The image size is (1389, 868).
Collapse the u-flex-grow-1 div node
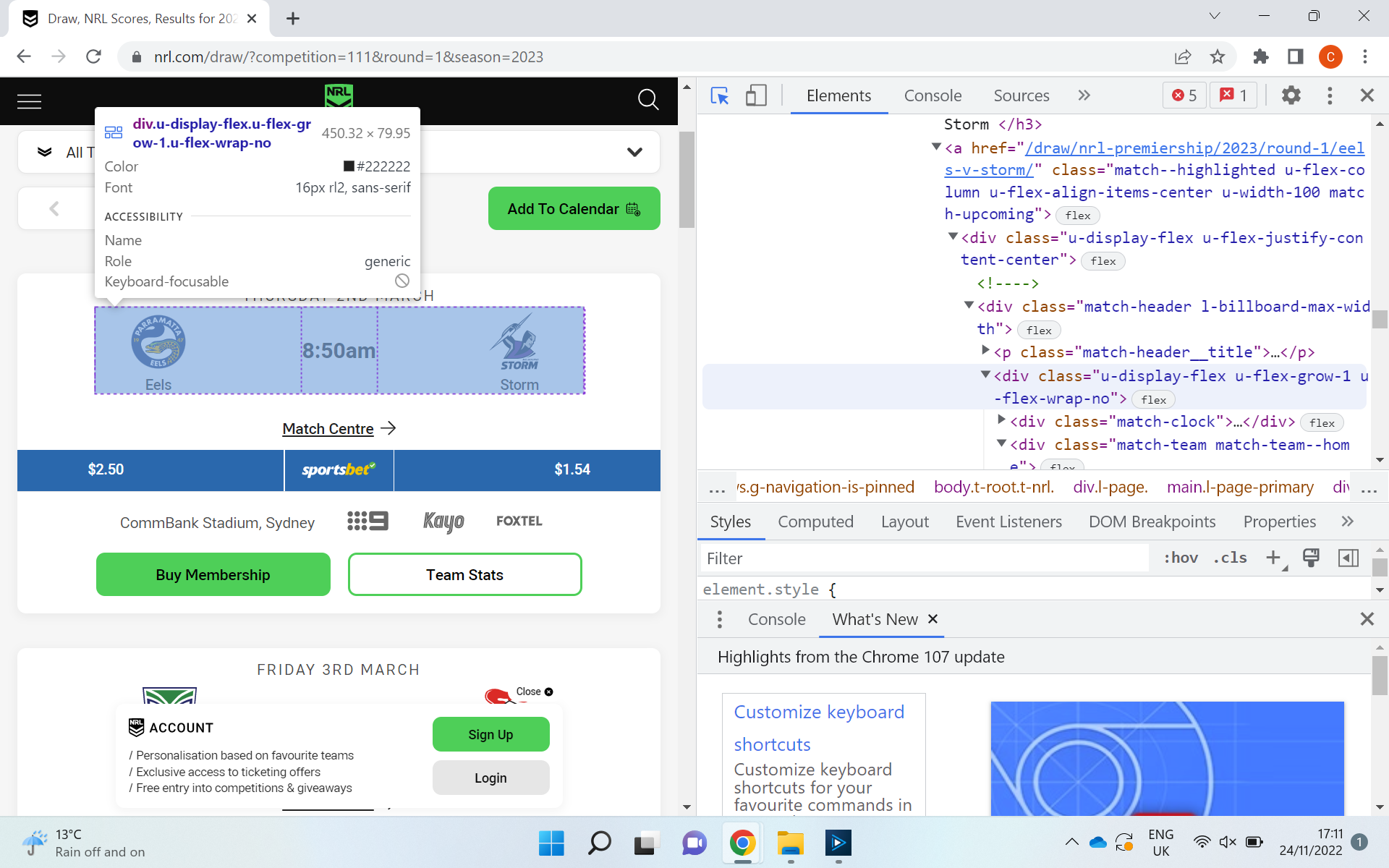tap(985, 375)
